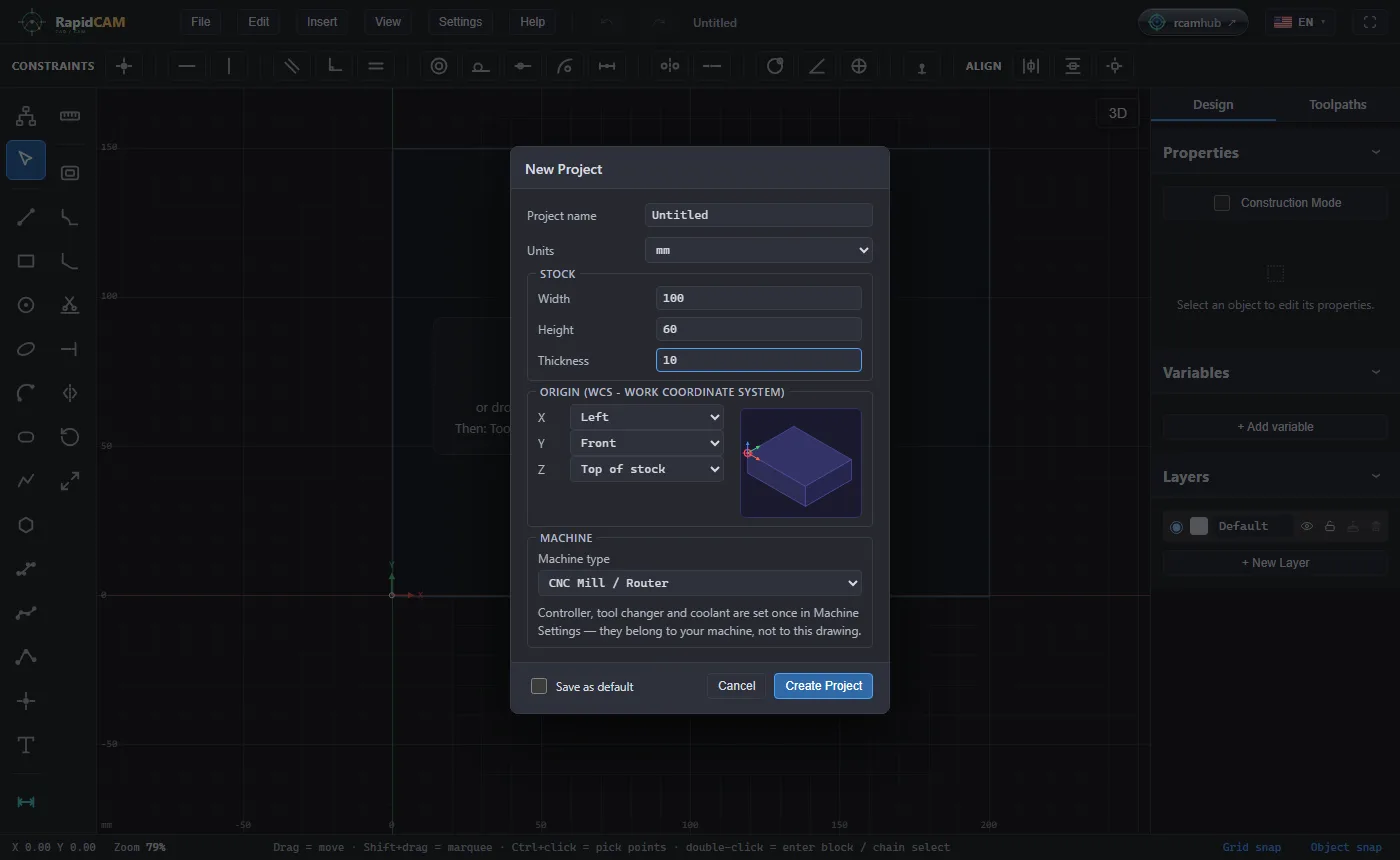
Task: Select the Text tool
Action: click(26, 745)
